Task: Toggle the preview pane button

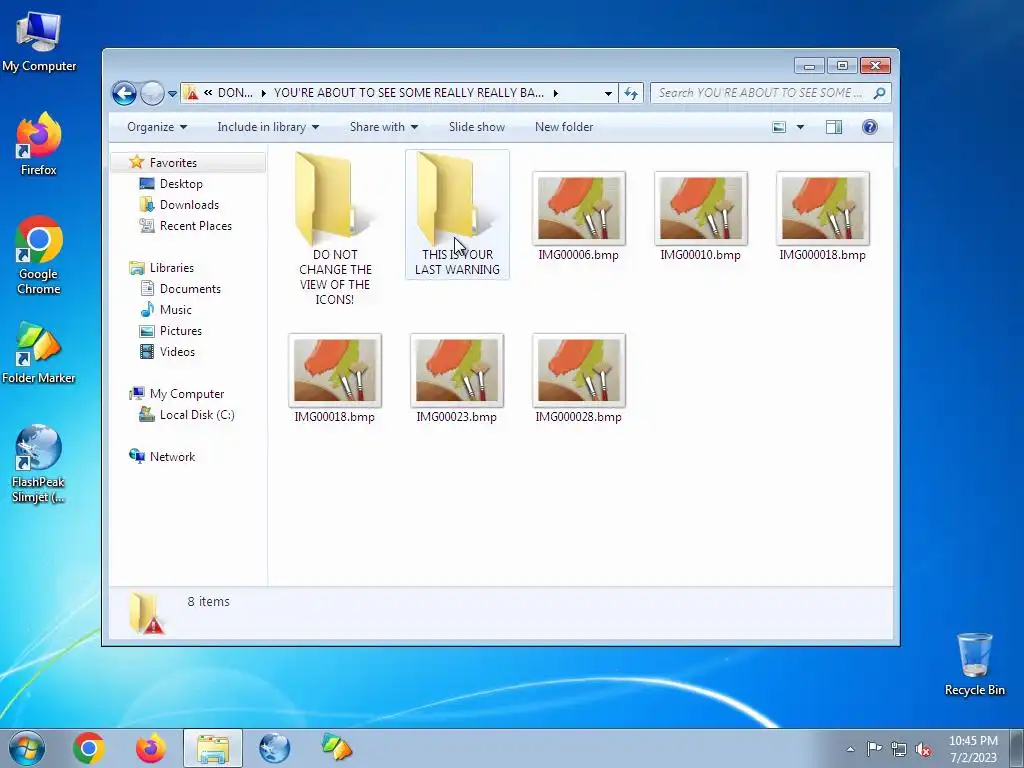Action: 834,127
